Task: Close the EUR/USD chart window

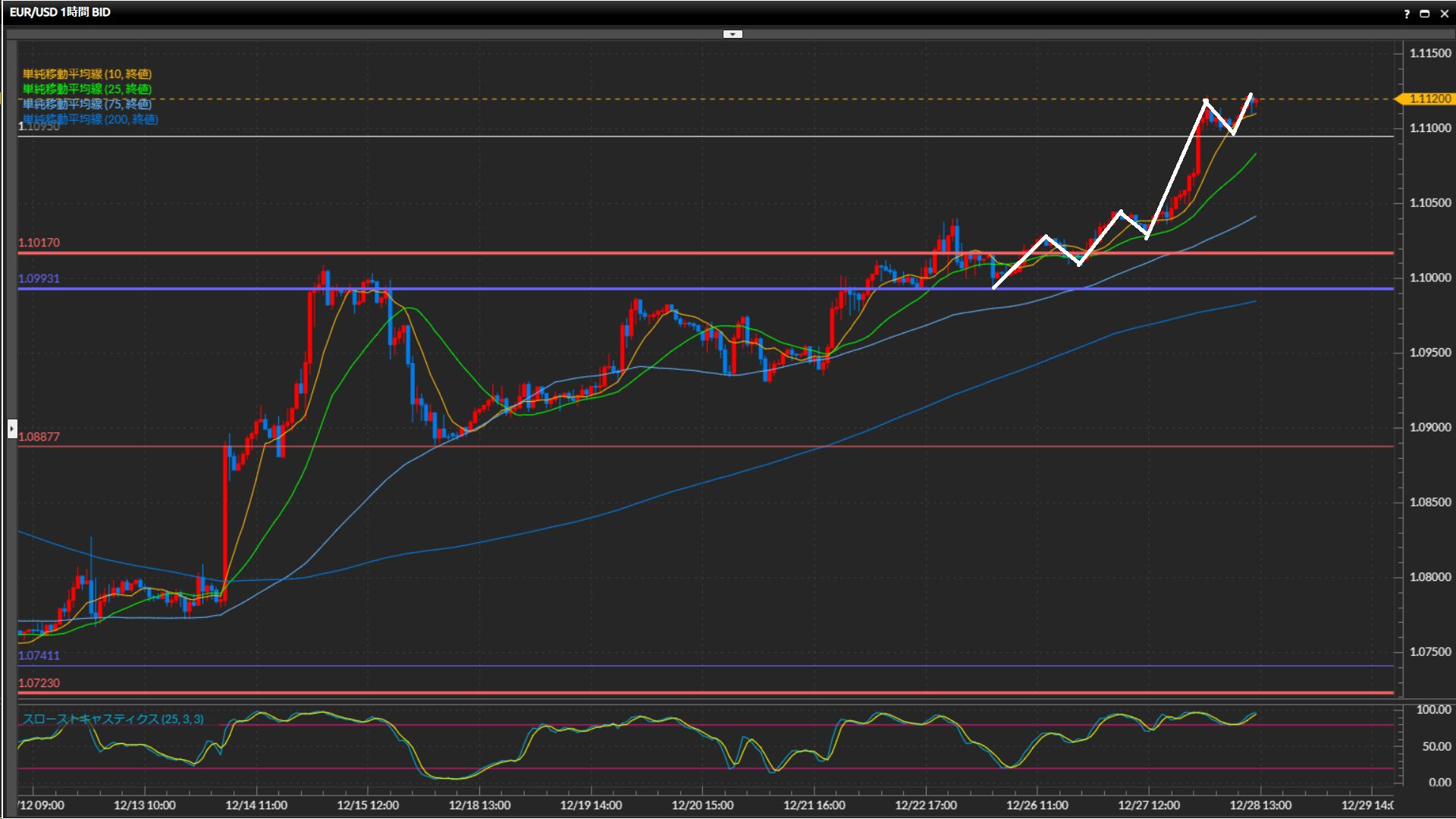Action: [1445, 14]
